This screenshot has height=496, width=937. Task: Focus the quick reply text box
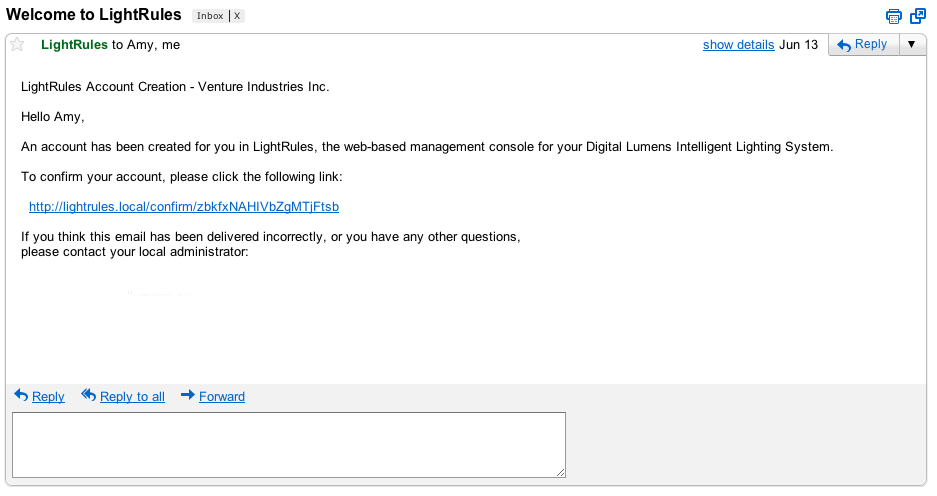pyautogui.click(x=288, y=444)
